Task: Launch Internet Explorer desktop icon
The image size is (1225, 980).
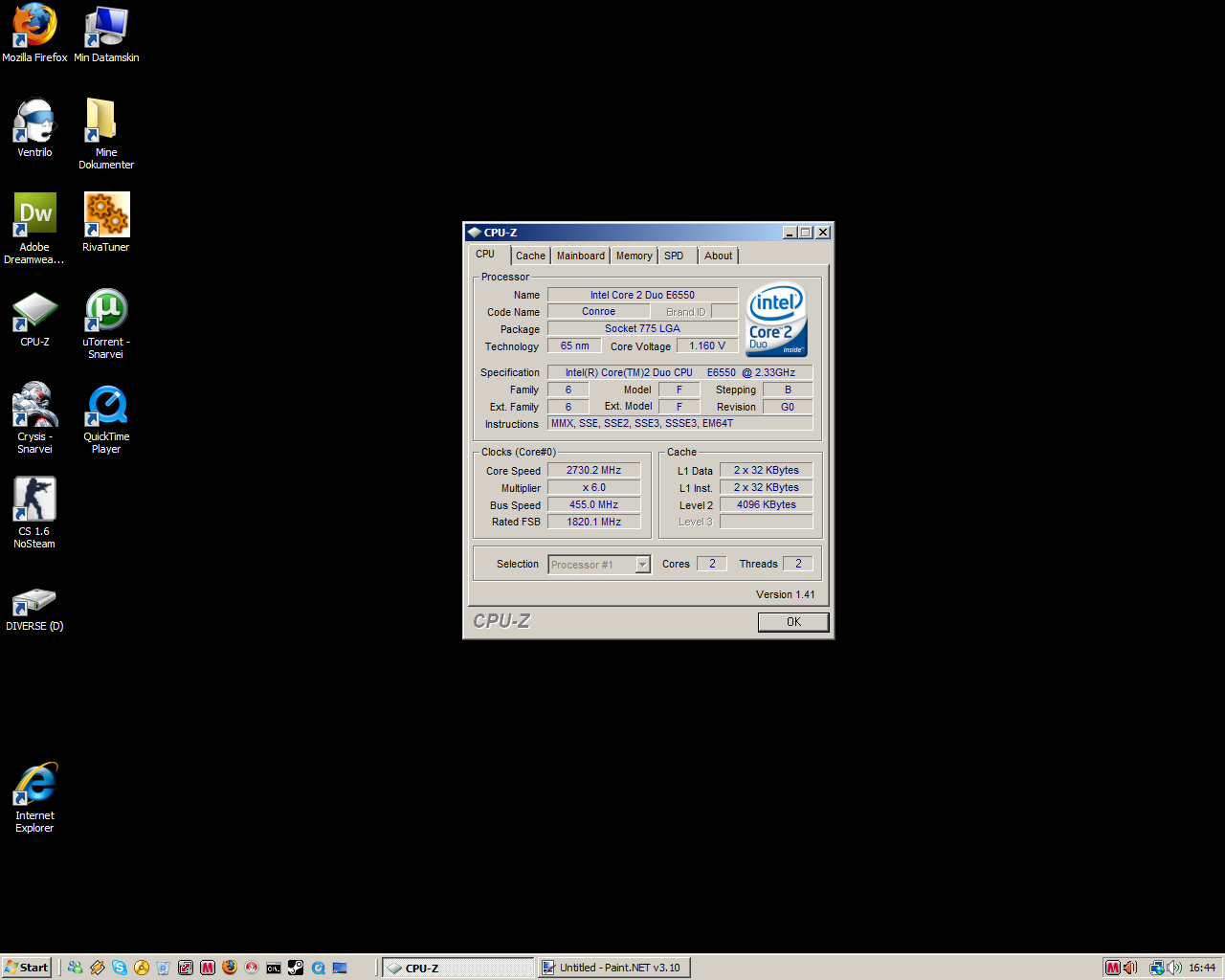Action: click(x=34, y=798)
